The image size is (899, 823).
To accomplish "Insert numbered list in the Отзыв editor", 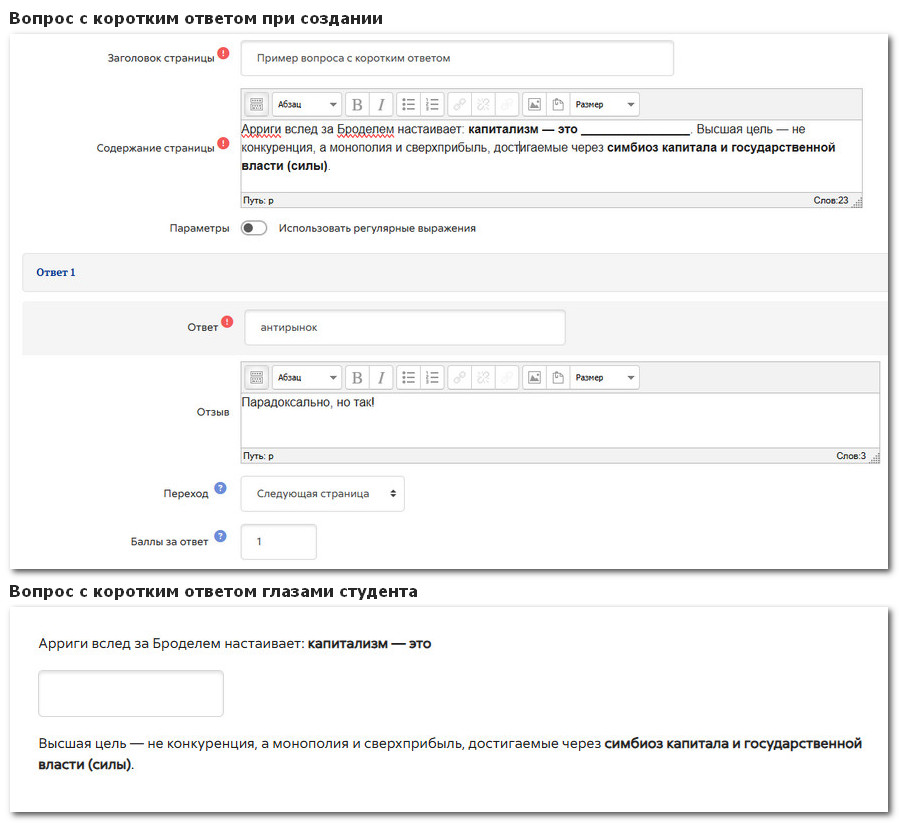I will point(432,377).
